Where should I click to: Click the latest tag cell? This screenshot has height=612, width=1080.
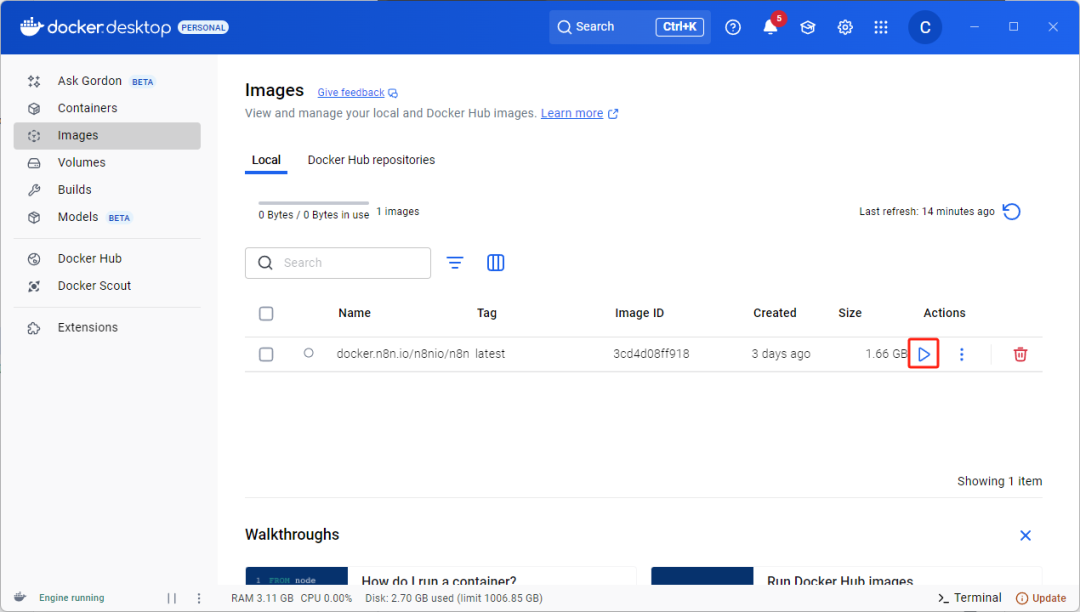tap(490, 354)
